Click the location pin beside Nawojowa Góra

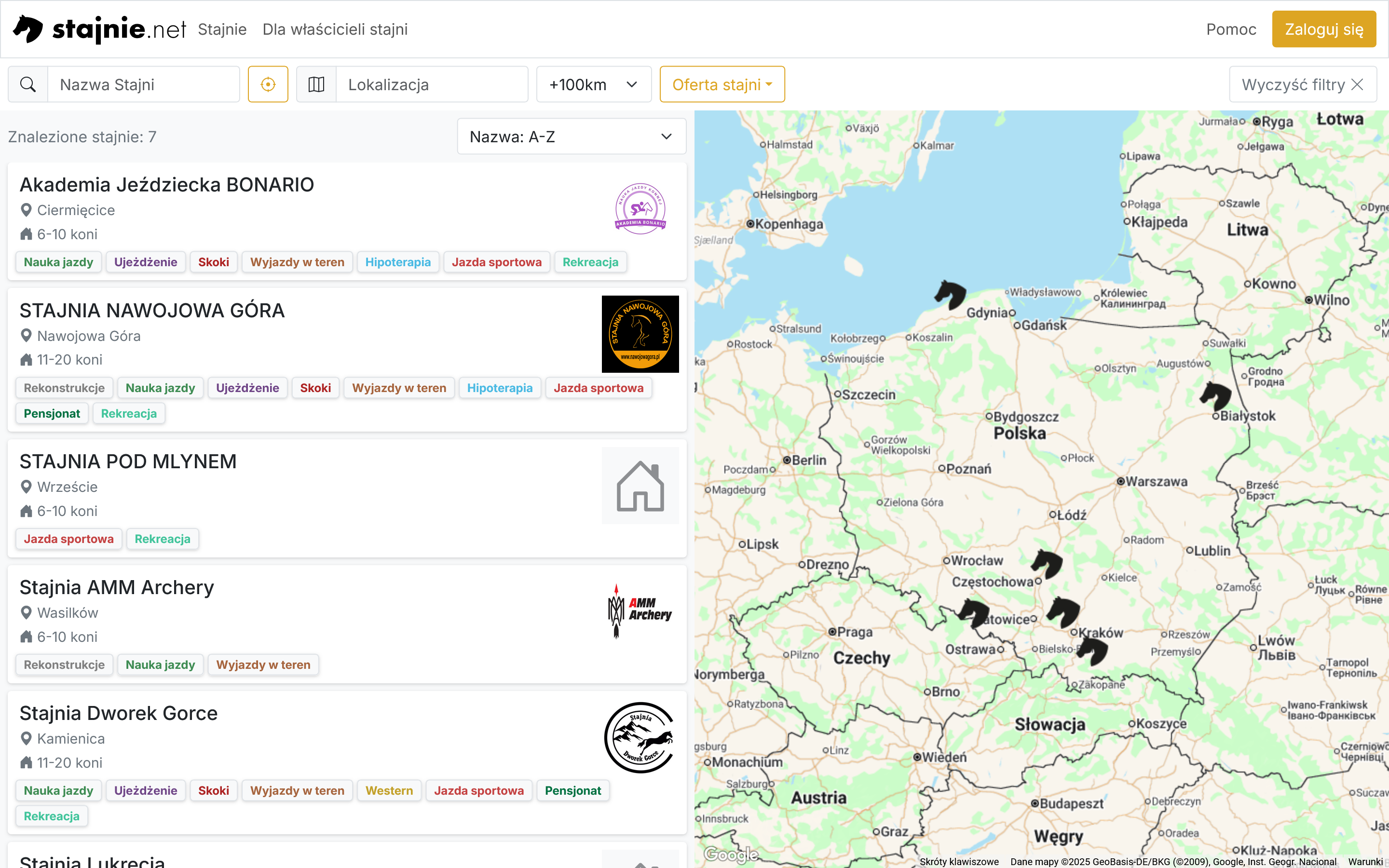coord(26,335)
